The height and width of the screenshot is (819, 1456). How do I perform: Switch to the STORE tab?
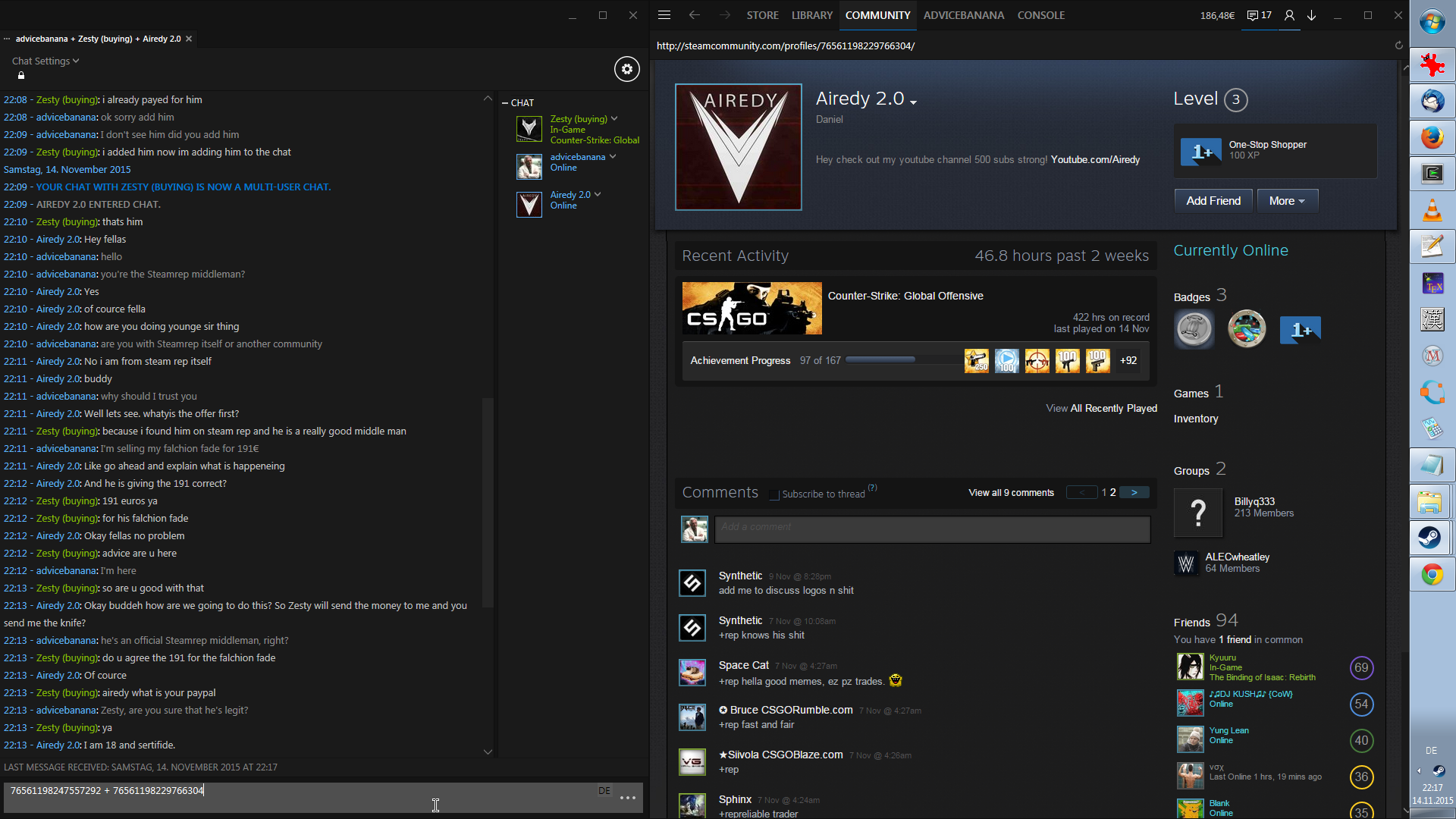[762, 15]
